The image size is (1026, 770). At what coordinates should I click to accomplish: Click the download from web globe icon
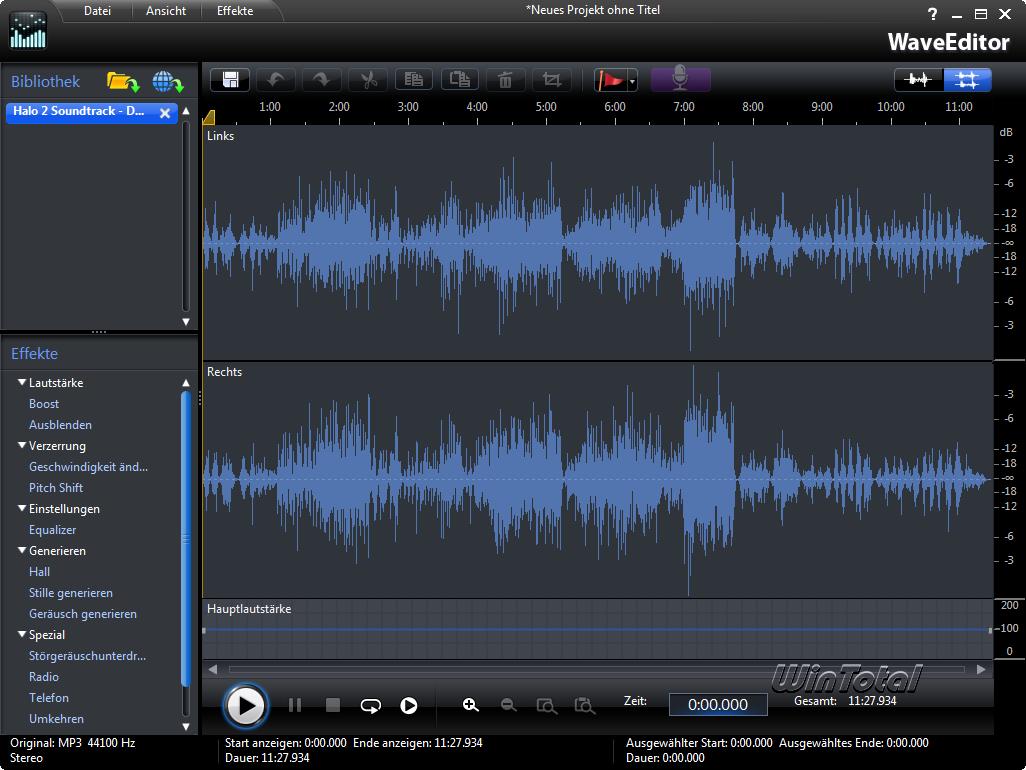pyautogui.click(x=167, y=82)
